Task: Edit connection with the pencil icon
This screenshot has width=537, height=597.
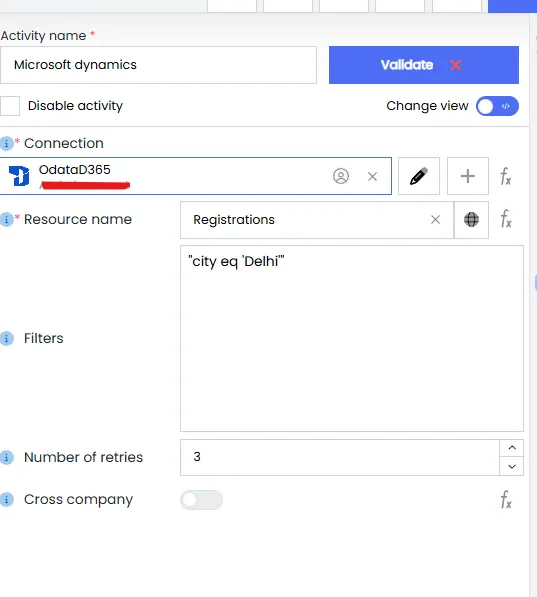Action: pos(419,176)
